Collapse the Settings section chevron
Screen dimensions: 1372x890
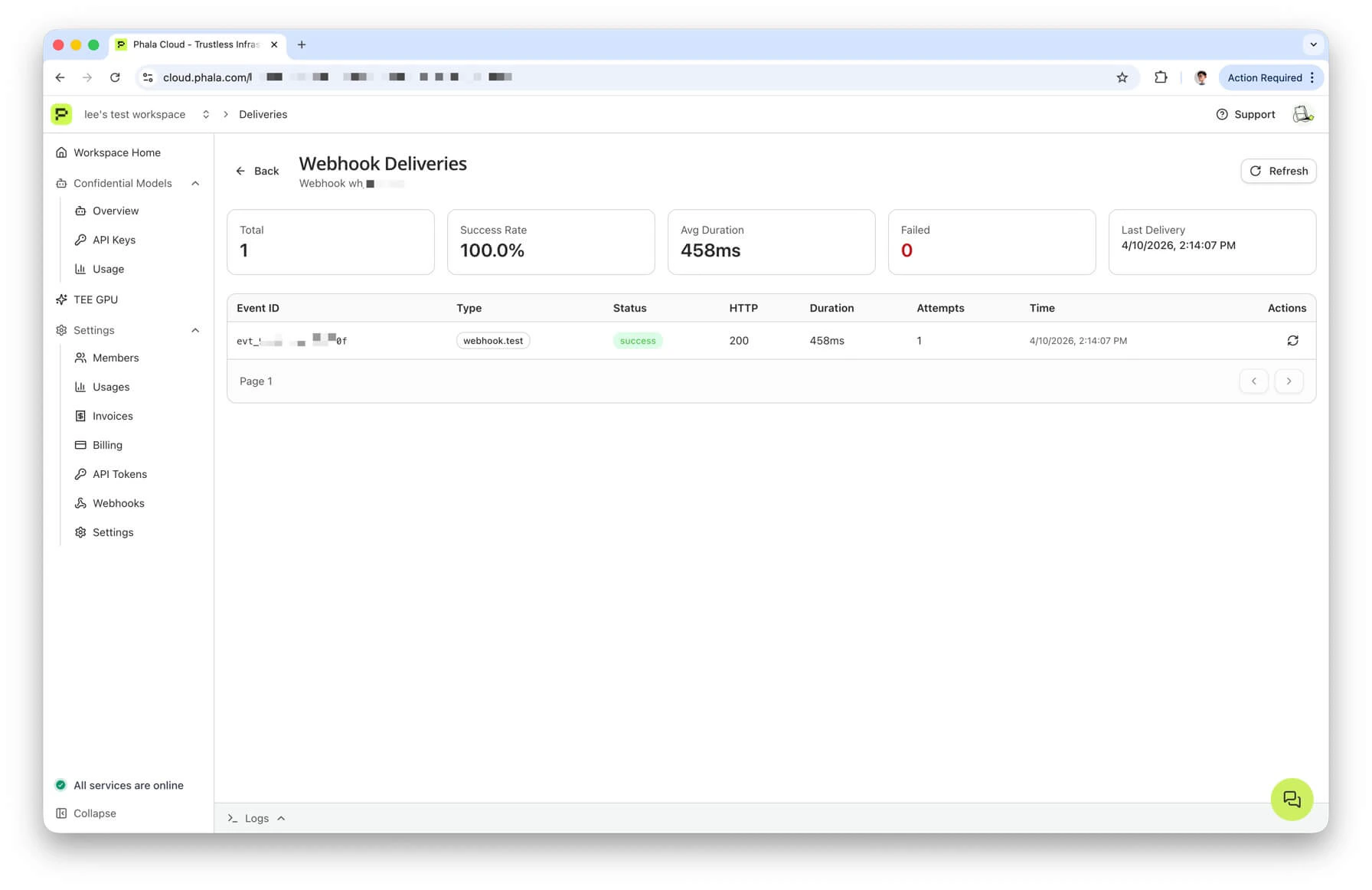[195, 330]
